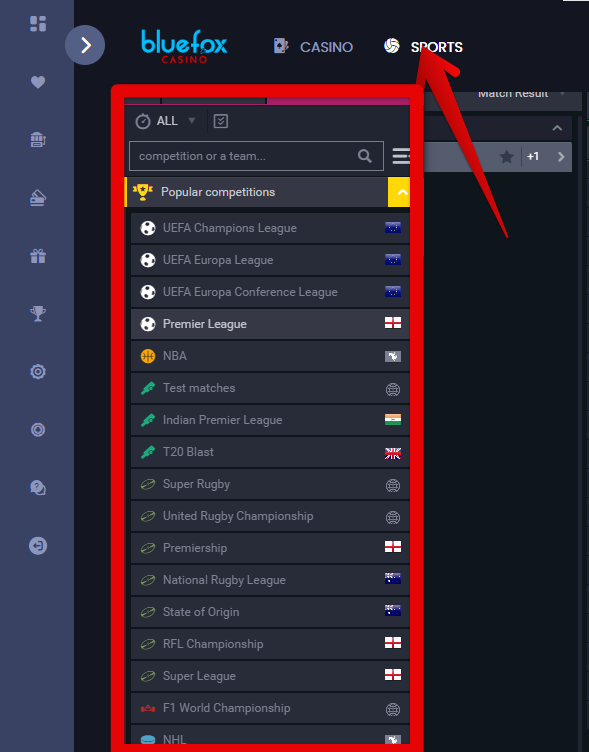Click the logout icon in the sidebar
Screen dimensions: 589x752
tap(38, 546)
